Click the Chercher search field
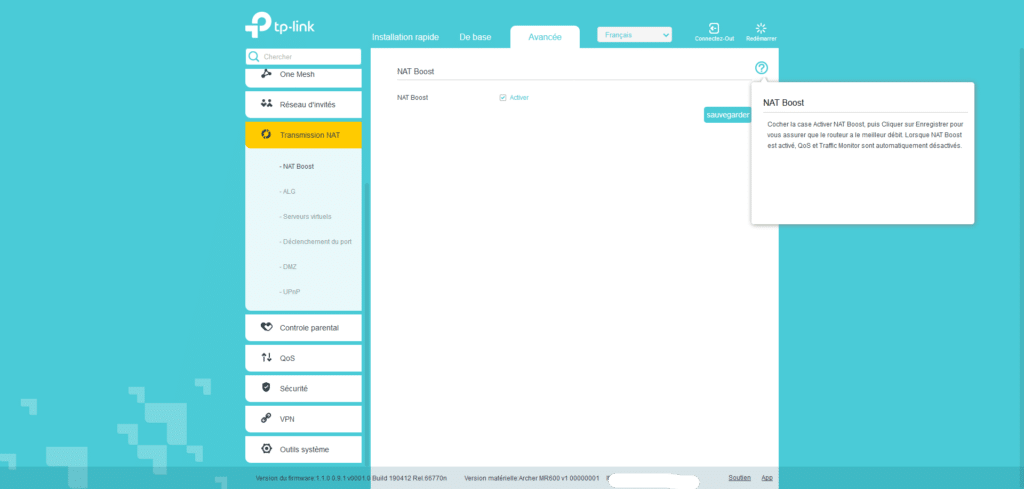Screen dimensions: 1024x489 (x=310, y=57)
